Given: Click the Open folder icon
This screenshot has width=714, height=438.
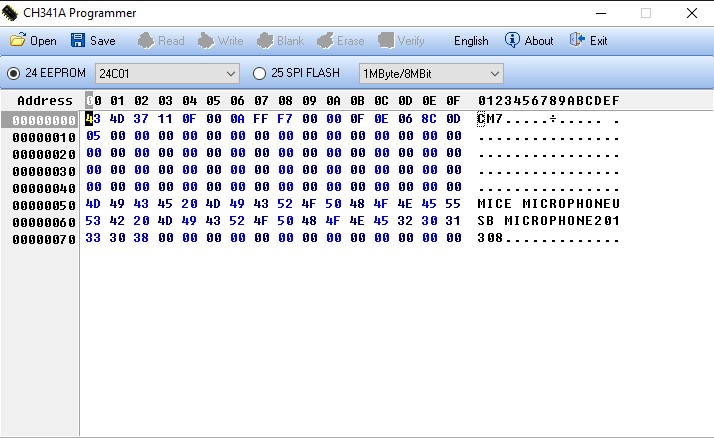Looking at the screenshot, I should tap(18, 41).
